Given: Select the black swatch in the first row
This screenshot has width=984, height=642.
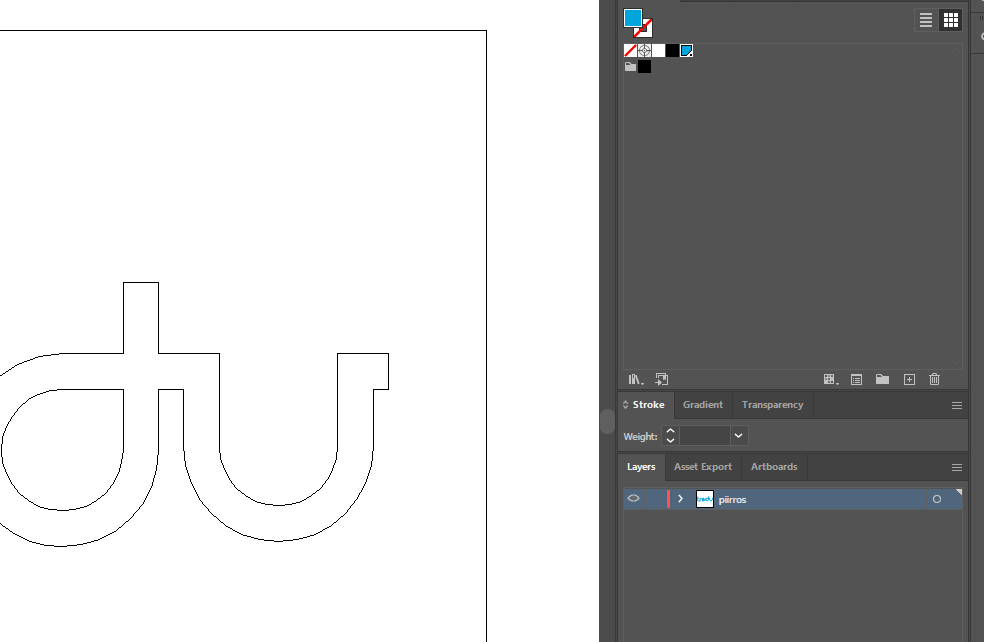Looking at the screenshot, I should coord(672,50).
